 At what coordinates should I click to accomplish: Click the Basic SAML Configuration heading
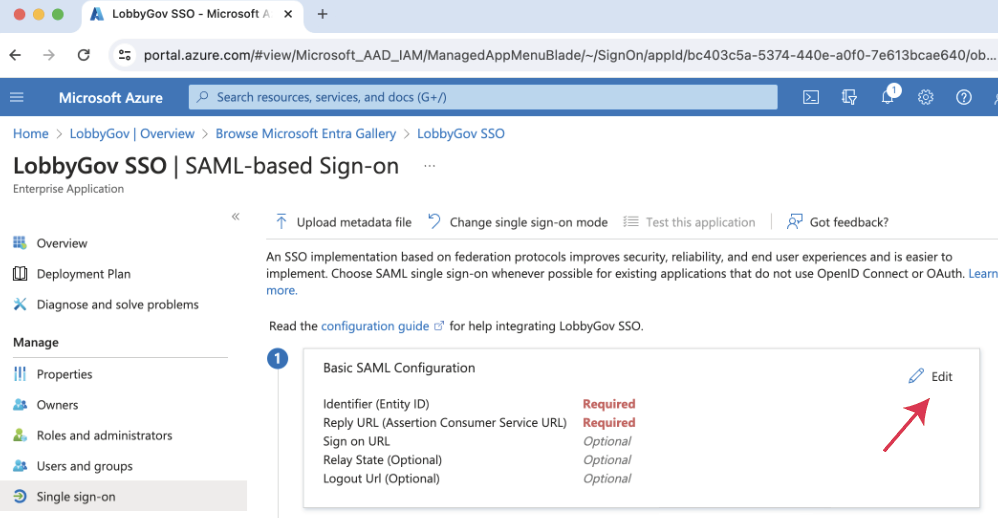(x=399, y=368)
